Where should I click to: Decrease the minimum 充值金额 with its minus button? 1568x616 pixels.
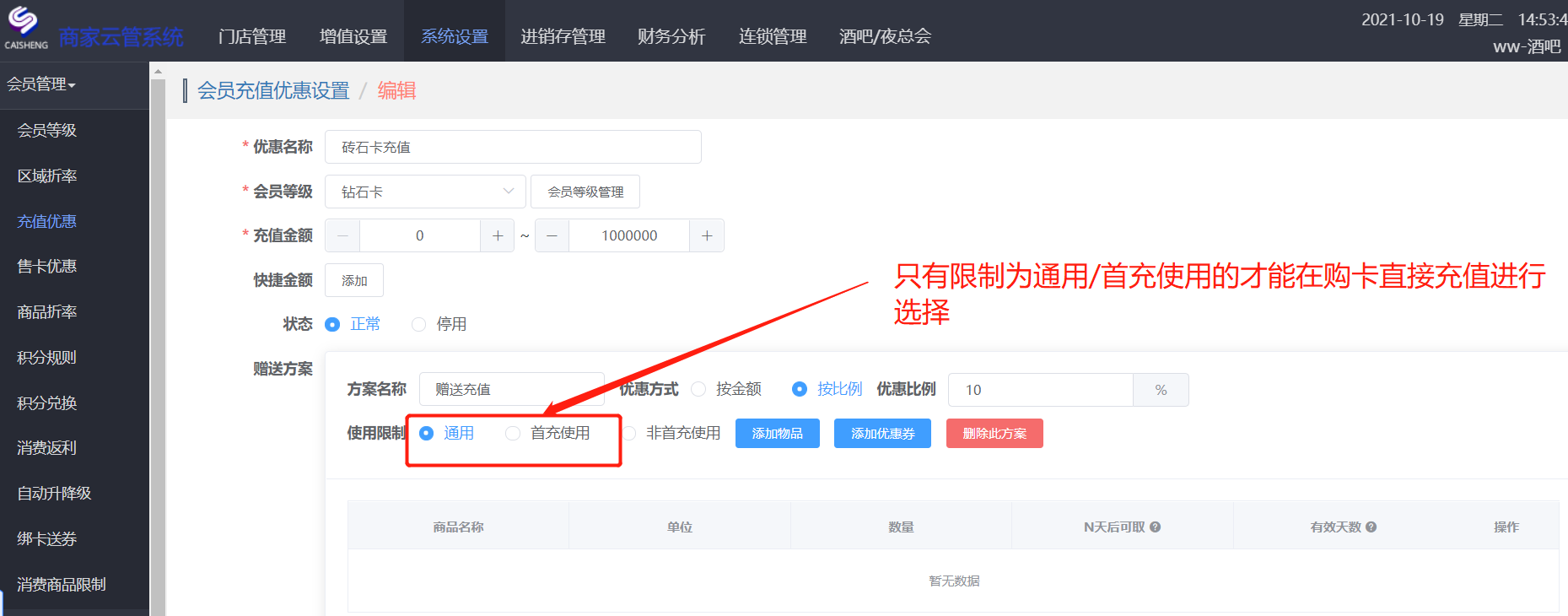(342, 235)
